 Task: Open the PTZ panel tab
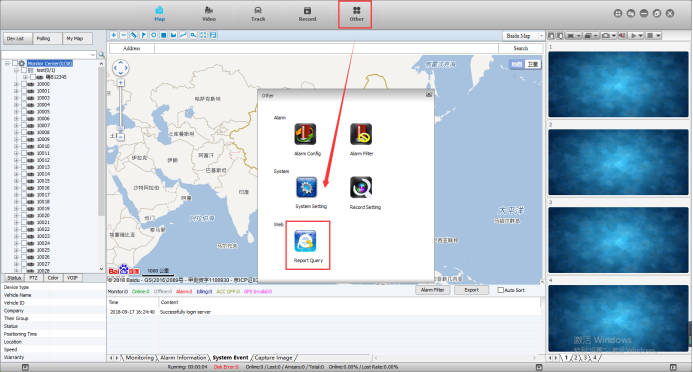pyautogui.click(x=33, y=278)
